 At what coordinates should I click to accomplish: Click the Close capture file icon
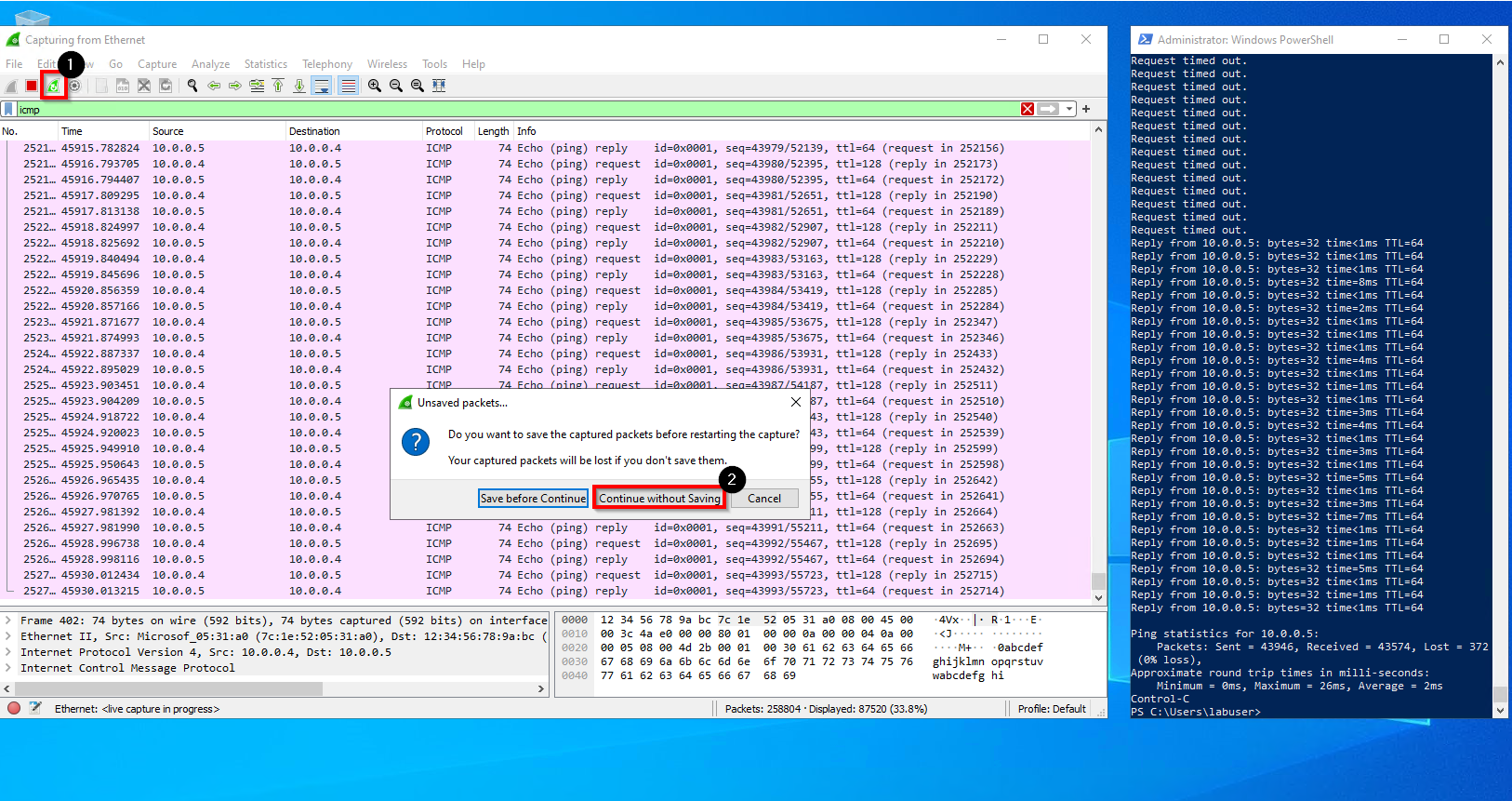pos(144,86)
